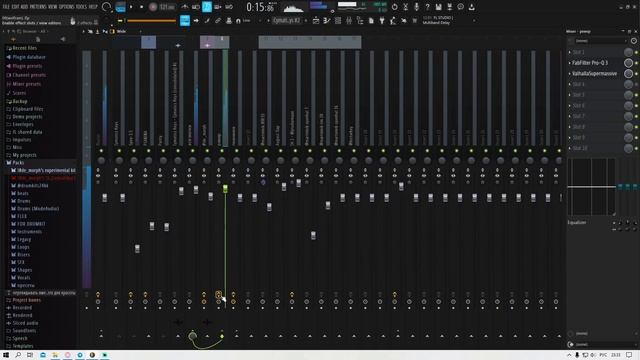Click the orange icon beside Wide
The height and width of the screenshot is (360, 640).
[112, 31]
